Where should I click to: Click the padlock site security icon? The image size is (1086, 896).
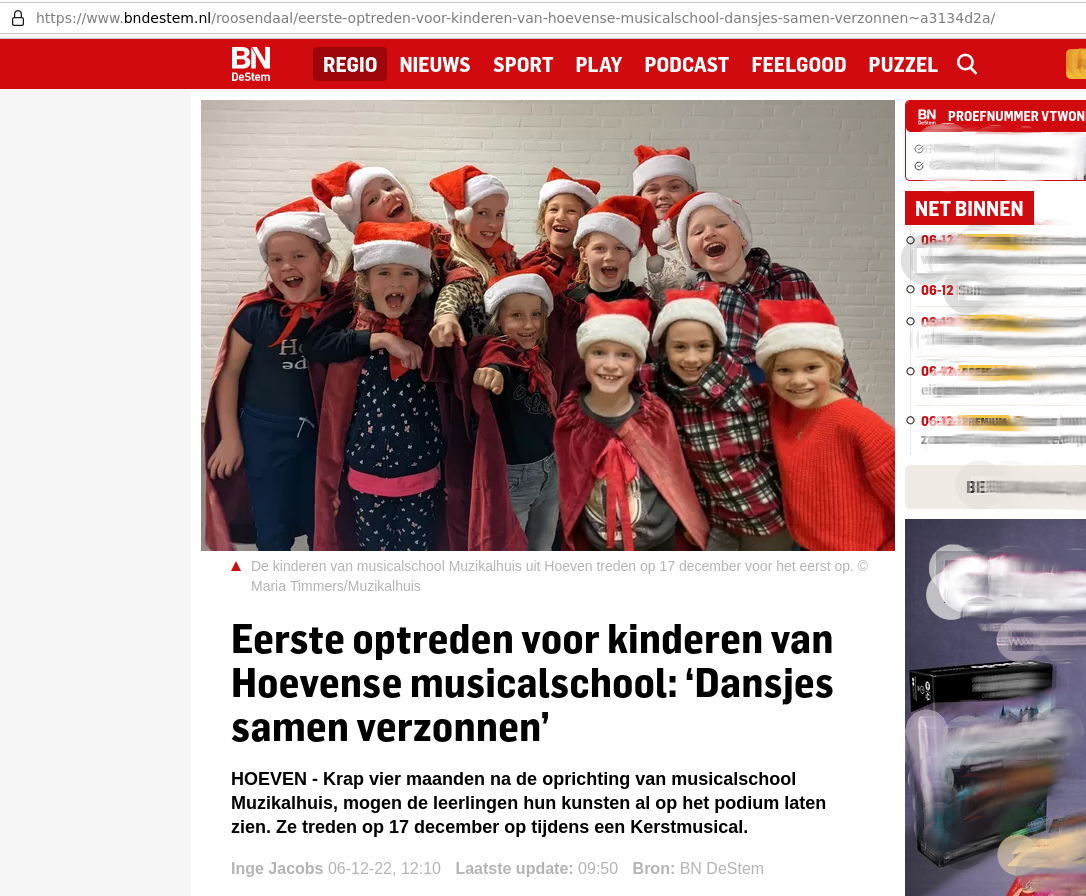tap(18, 18)
